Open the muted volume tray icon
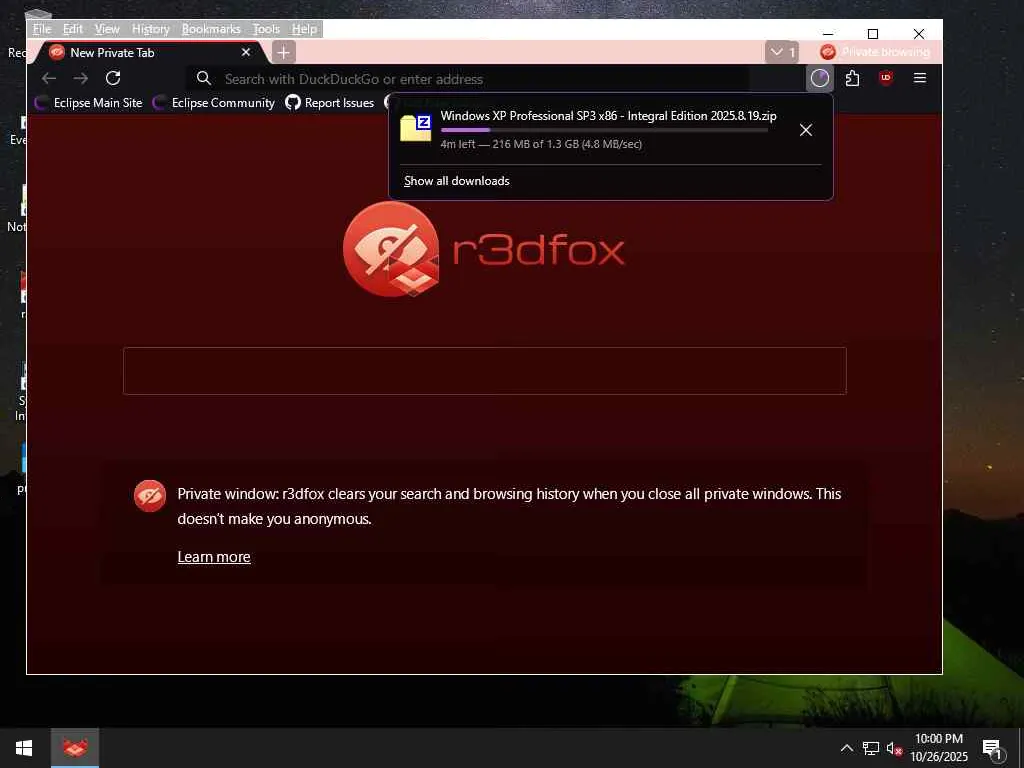 coord(895,749)
